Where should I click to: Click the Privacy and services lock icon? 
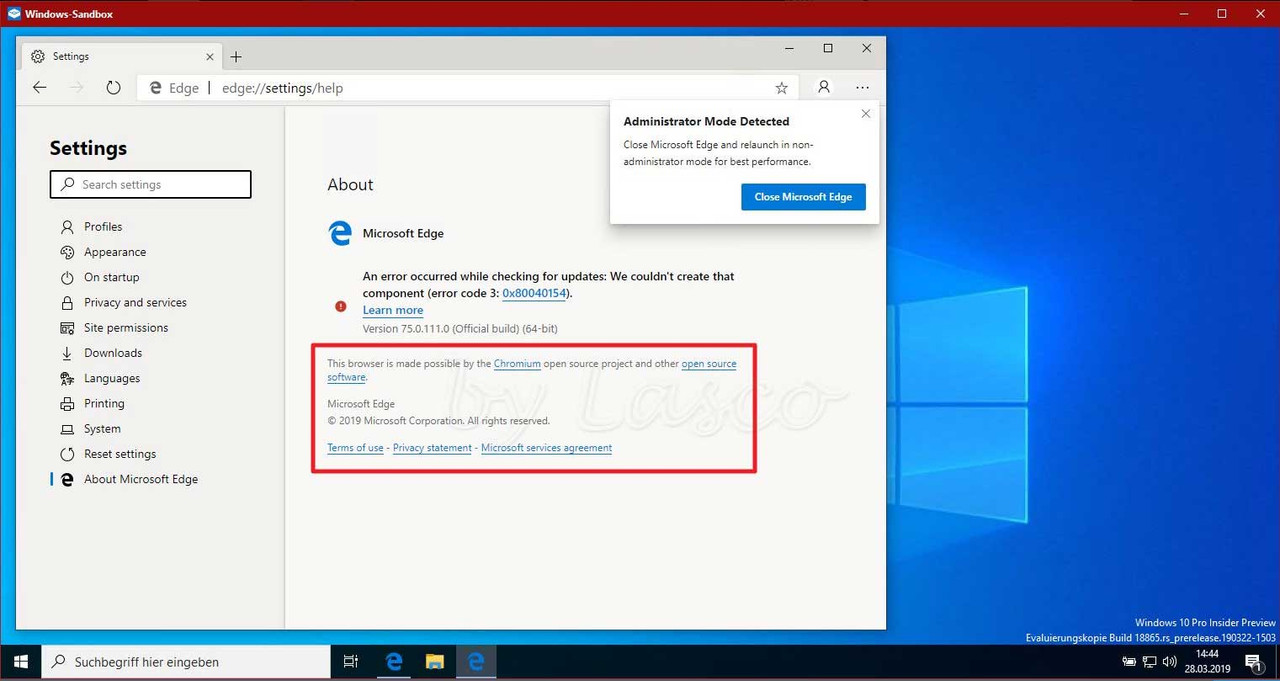tap(67, 303)
